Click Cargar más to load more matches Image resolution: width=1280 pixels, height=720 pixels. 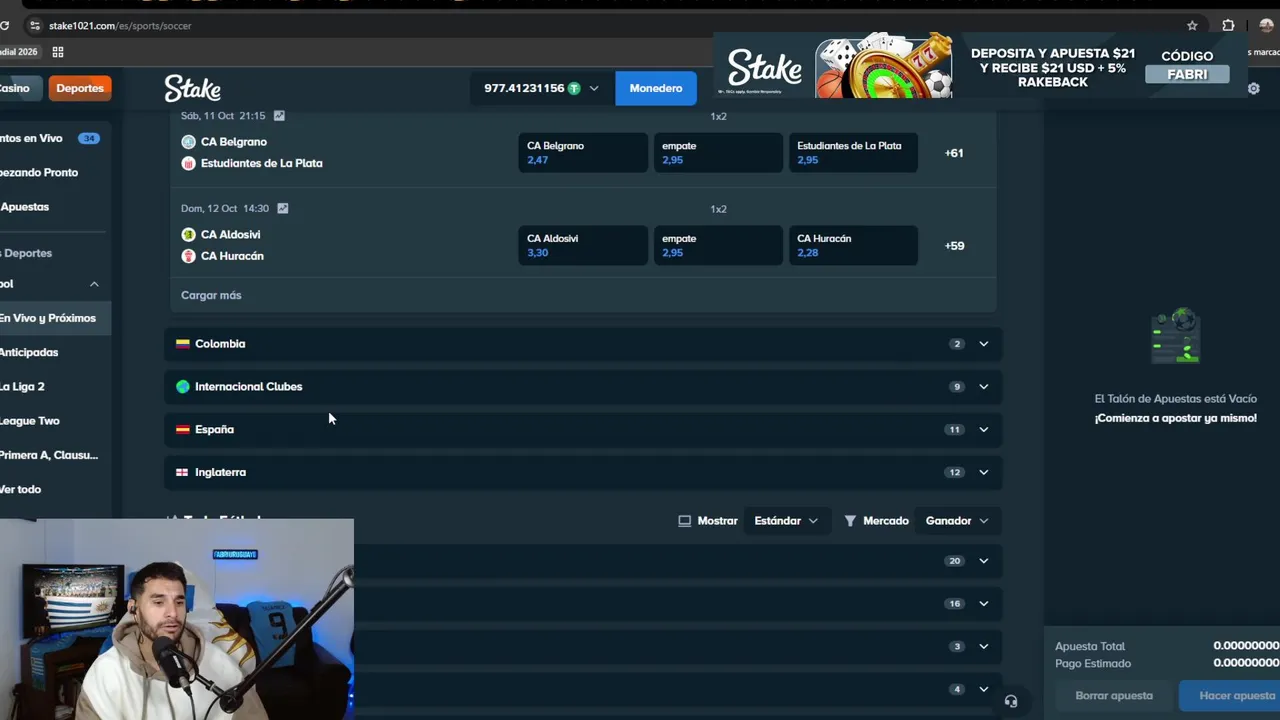(211, 295)
